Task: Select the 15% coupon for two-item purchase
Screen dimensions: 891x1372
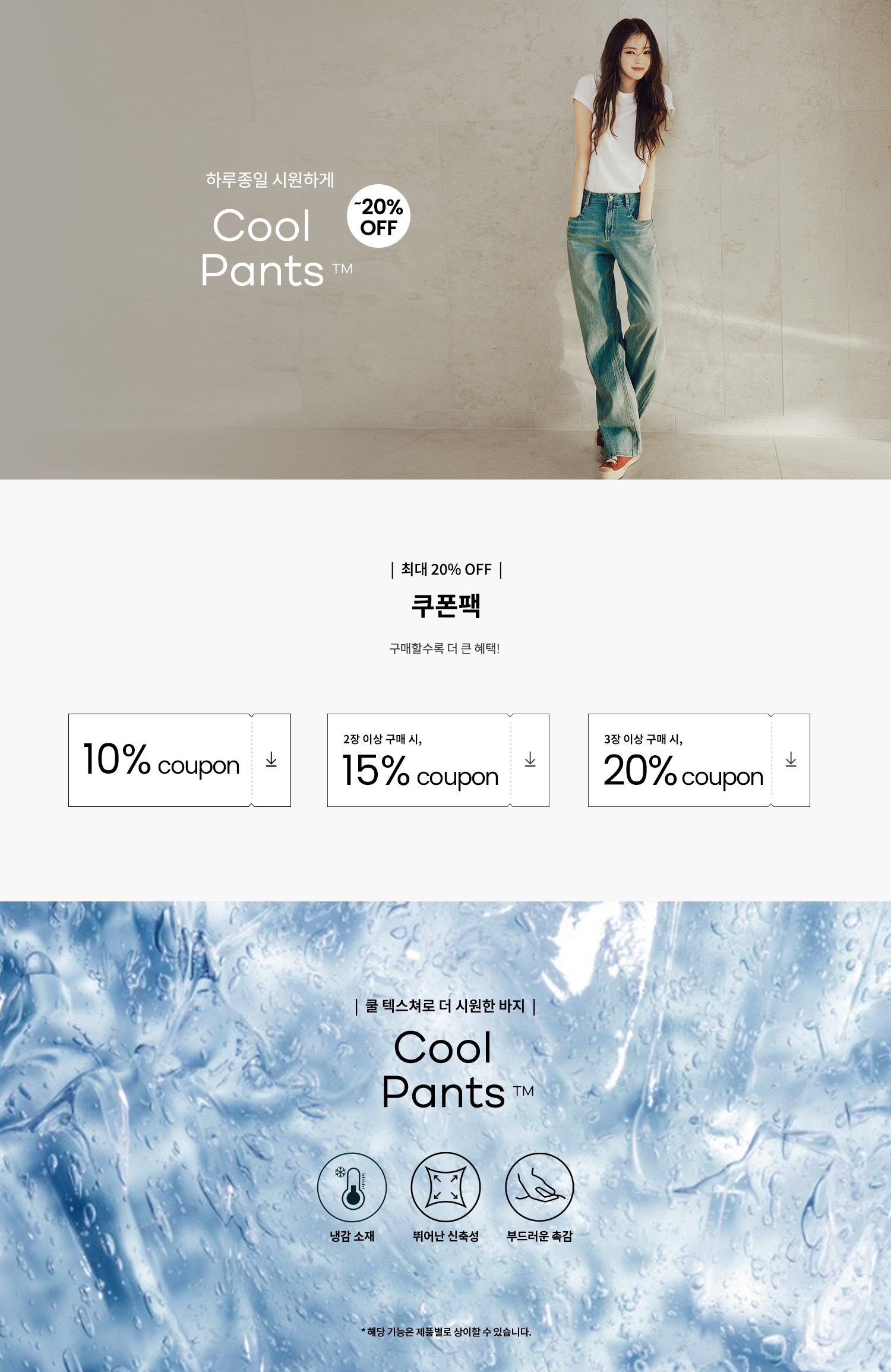Action: (438, 760)
